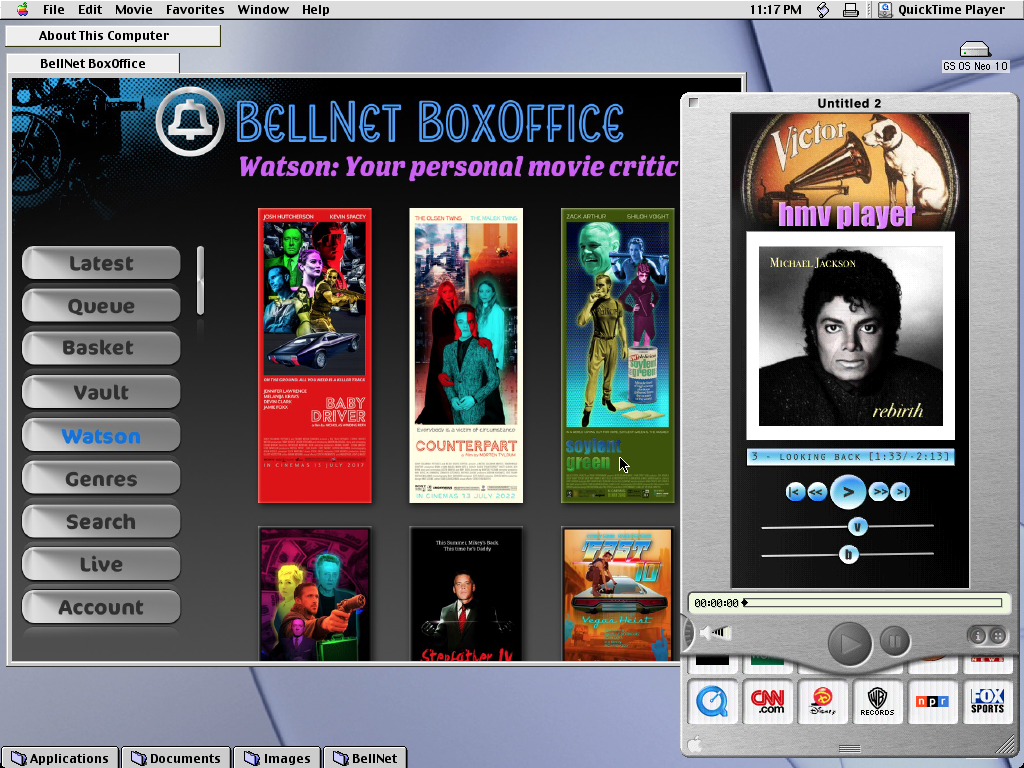Skip to next track in hmv player
Image resolution: width=1024 pixels, height=768 pixels.
[901, 492]
